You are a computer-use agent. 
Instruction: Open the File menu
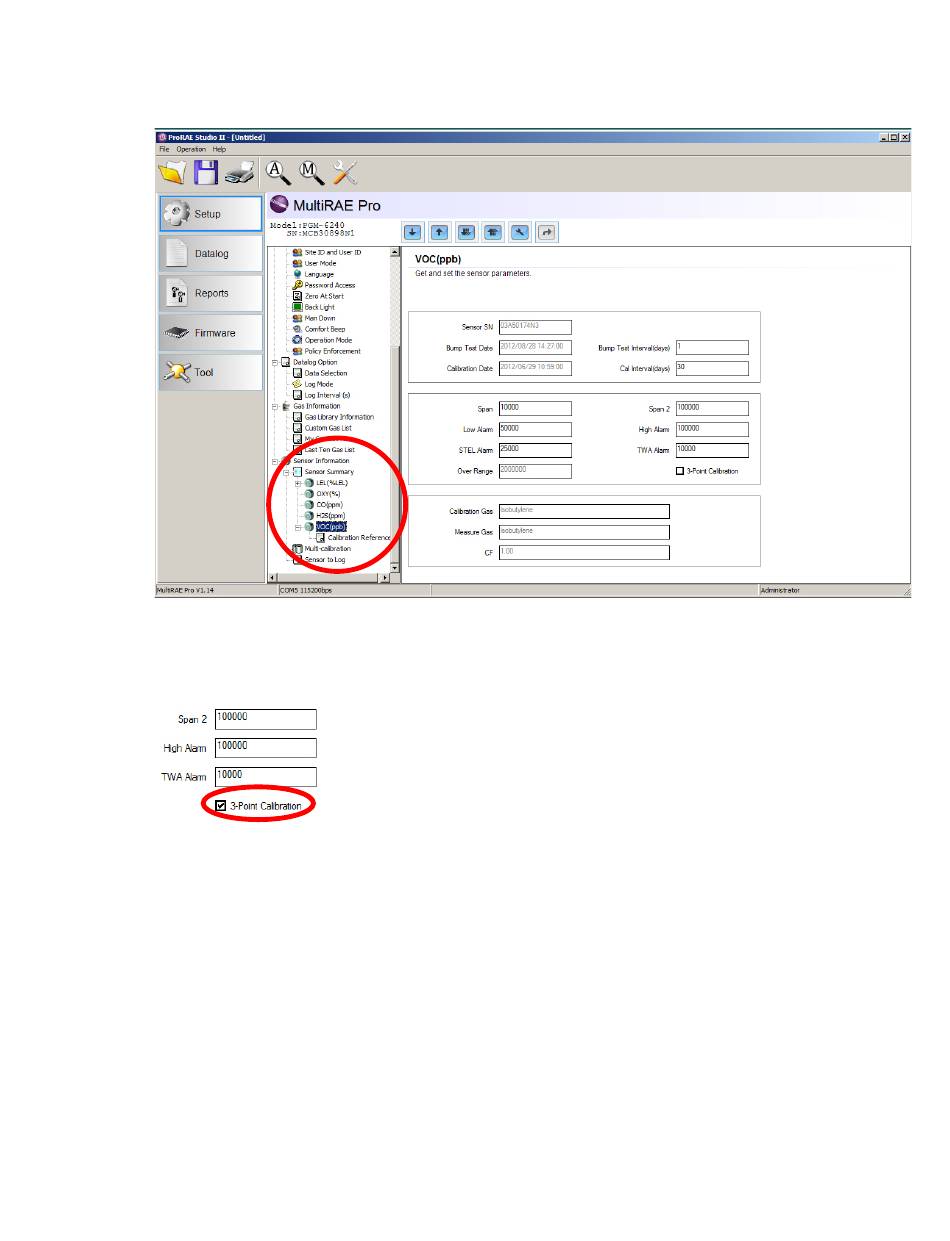point(164,149)
